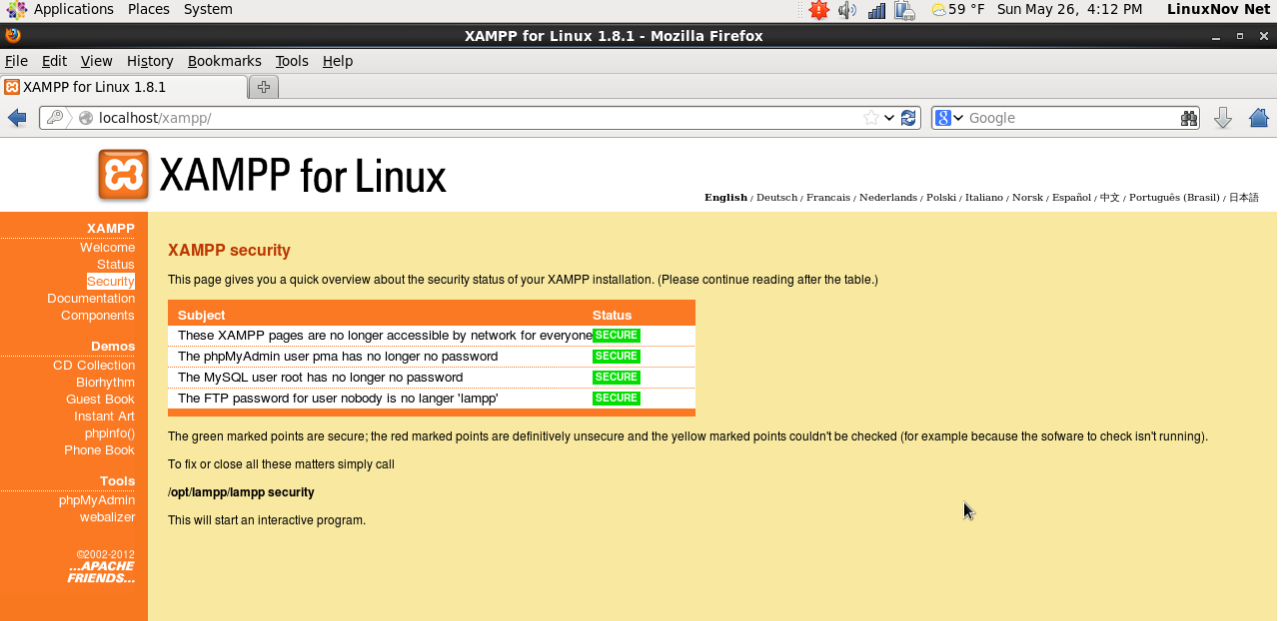This screenshot has height=621, width=1281.
Task: Click the site identity key icon
Action: pyautogui.click(x=55, y=118)
